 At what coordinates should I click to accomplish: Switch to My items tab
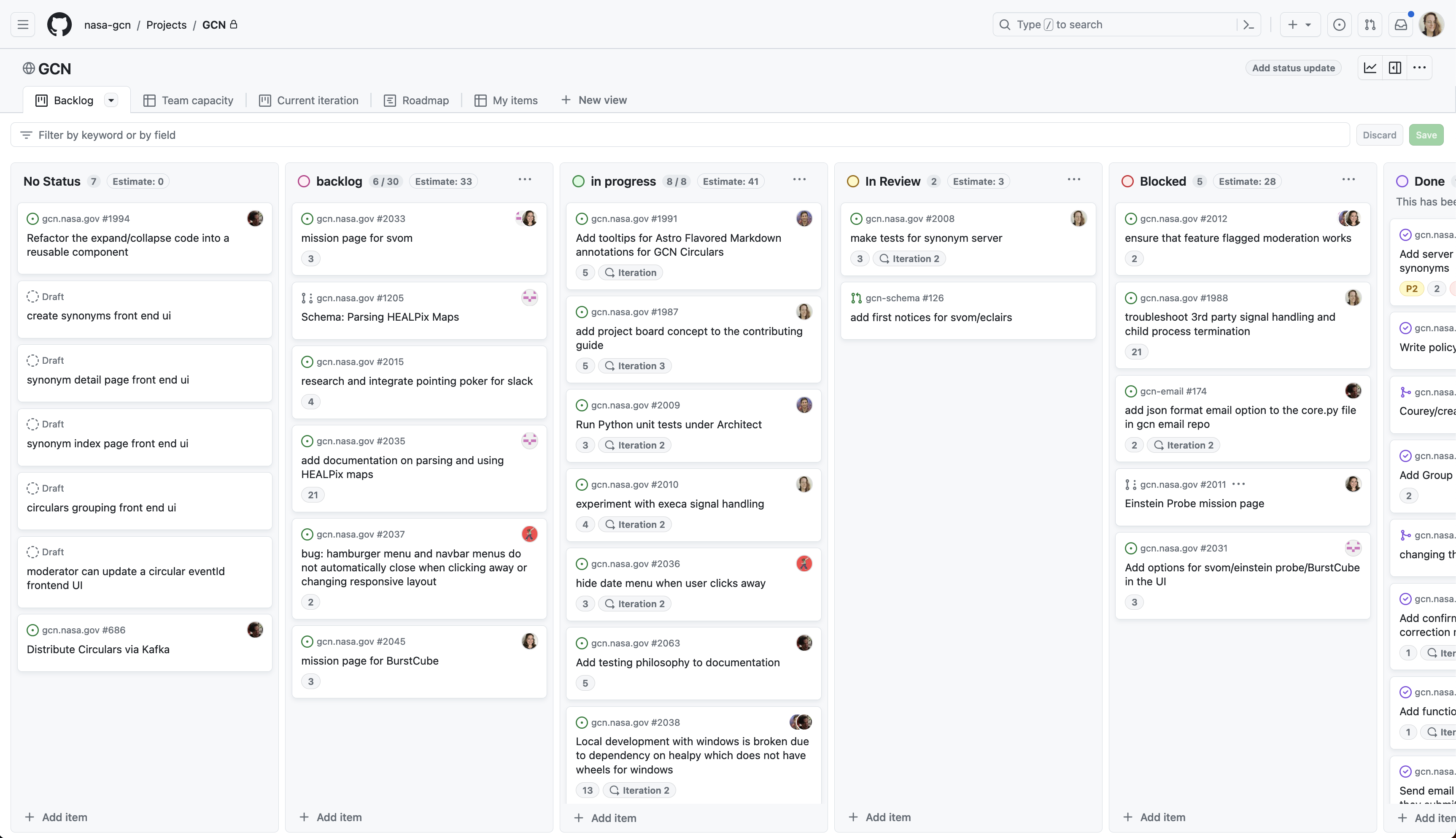click(x=506, y=101)
